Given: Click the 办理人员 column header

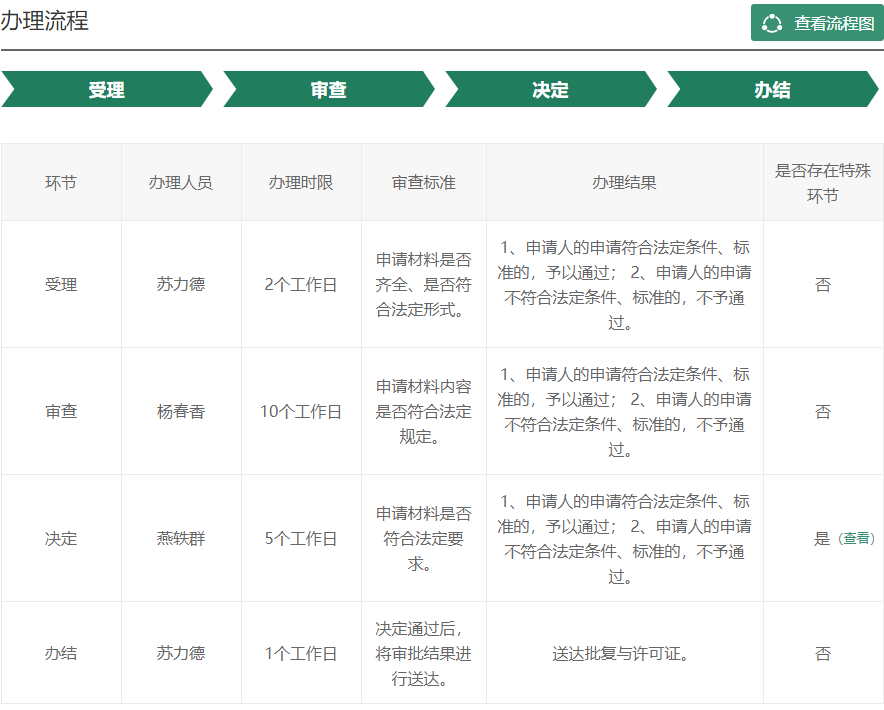Looking at the screenshot, I should 181,182.
